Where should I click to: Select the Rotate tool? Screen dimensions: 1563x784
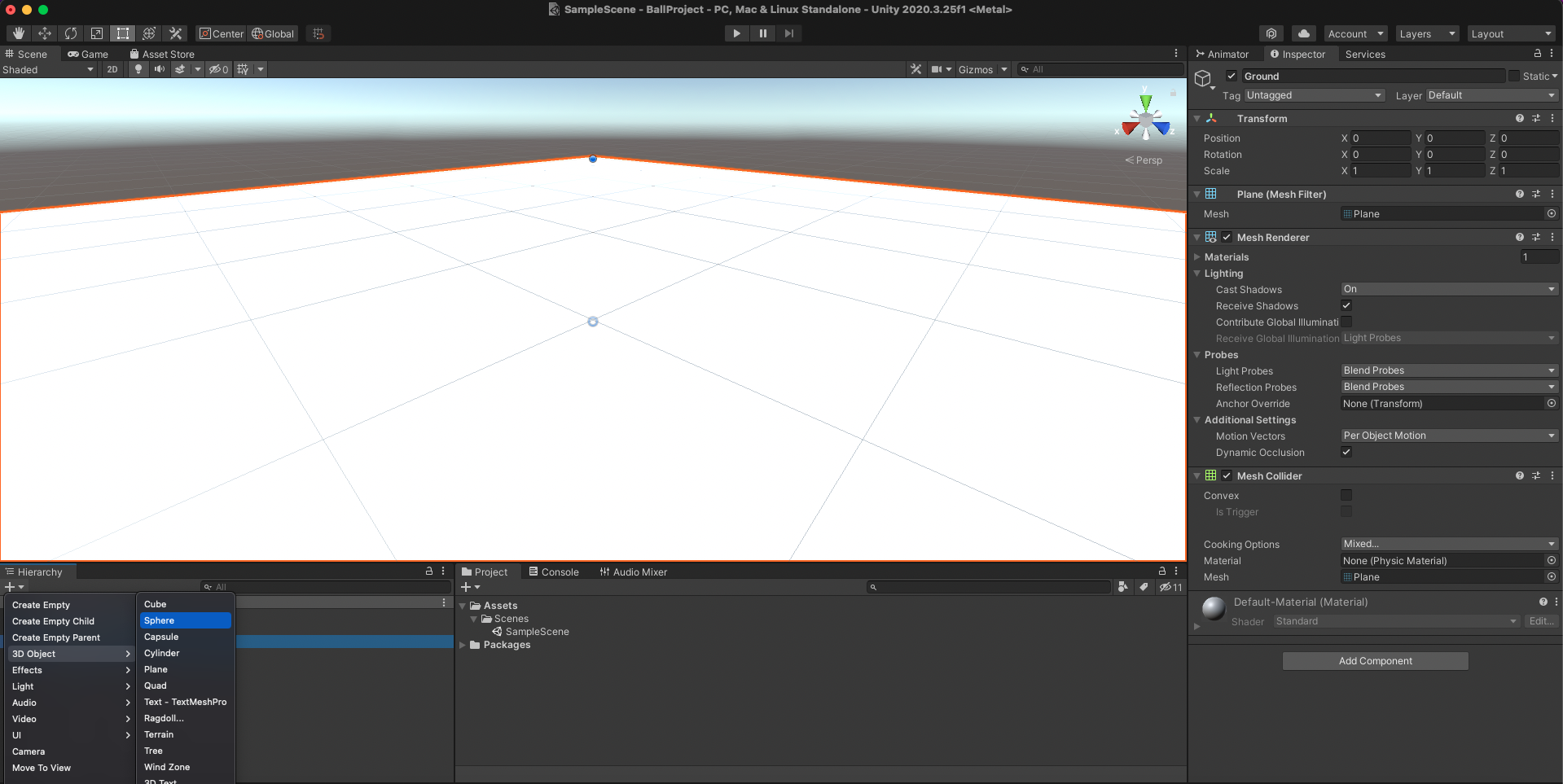[71, 33]
